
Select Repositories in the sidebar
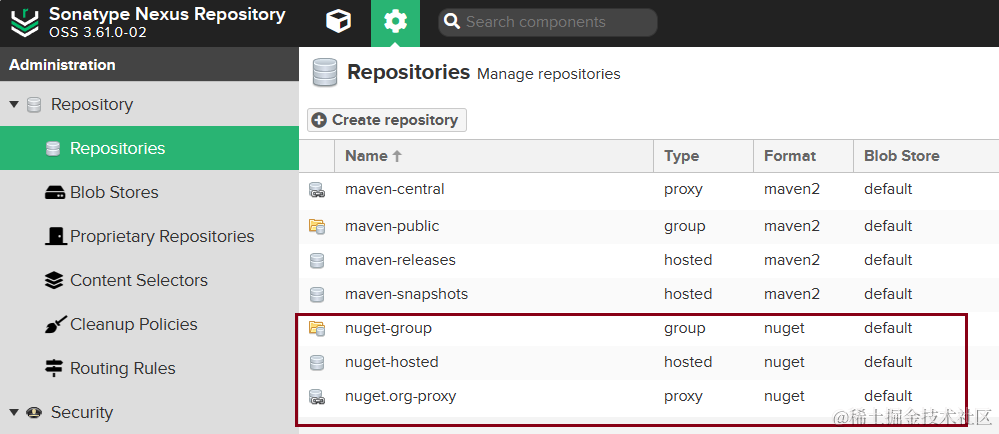pyautogui.click(x=149, y=148)
